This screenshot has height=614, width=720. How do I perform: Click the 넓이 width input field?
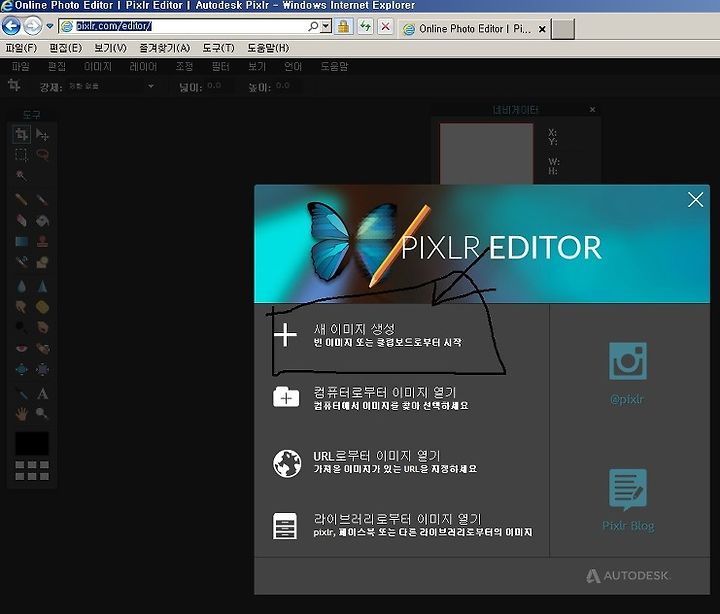[222, 86]
